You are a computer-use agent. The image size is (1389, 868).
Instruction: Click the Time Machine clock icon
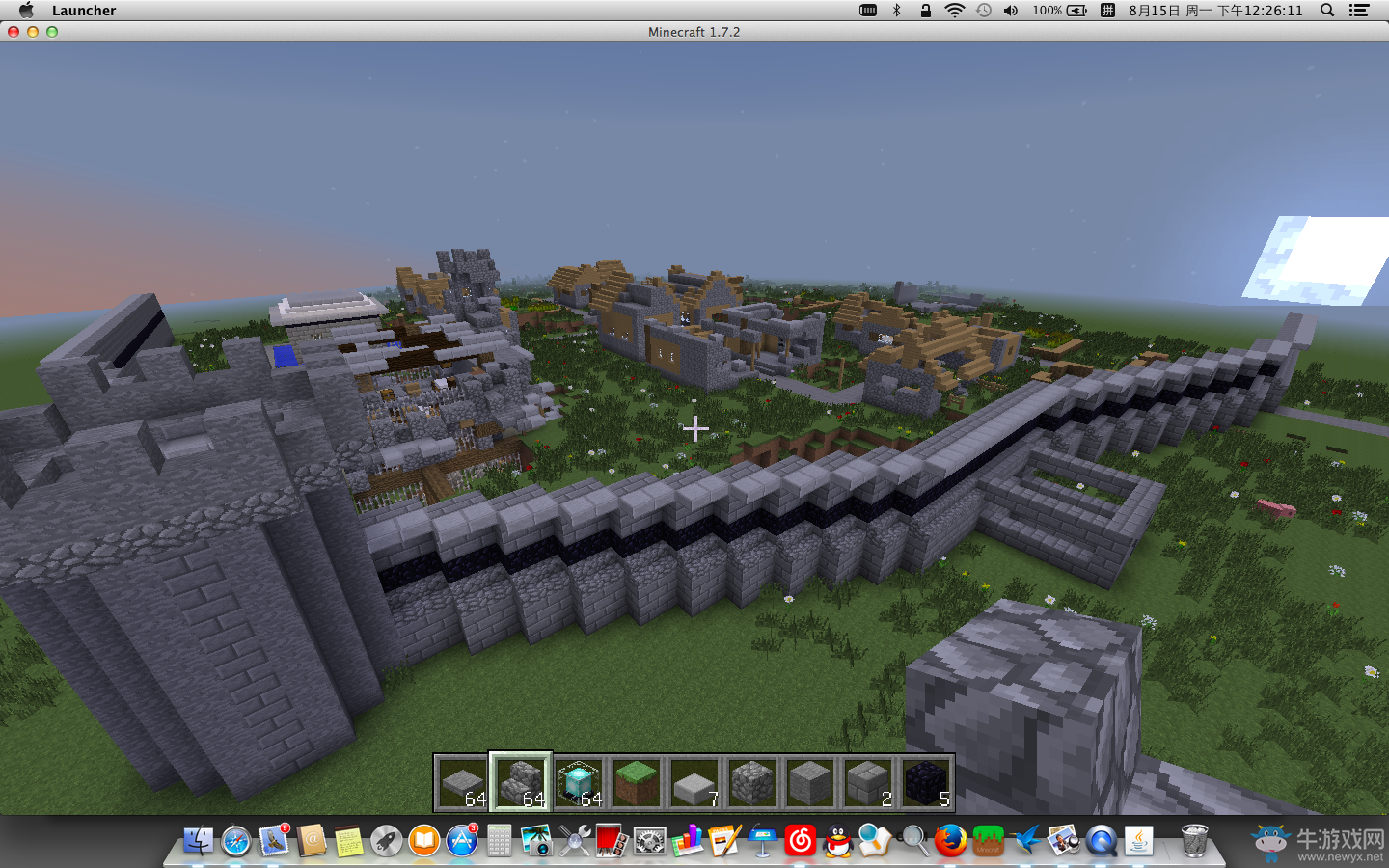coord(983,10)
